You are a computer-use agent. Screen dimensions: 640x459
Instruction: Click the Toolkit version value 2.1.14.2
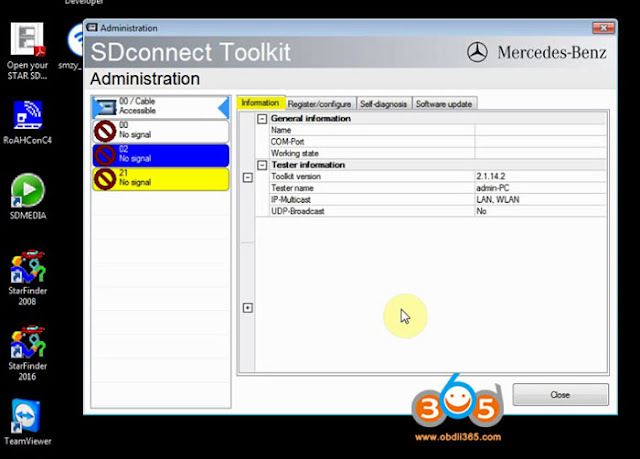click(x=491, y=176)
